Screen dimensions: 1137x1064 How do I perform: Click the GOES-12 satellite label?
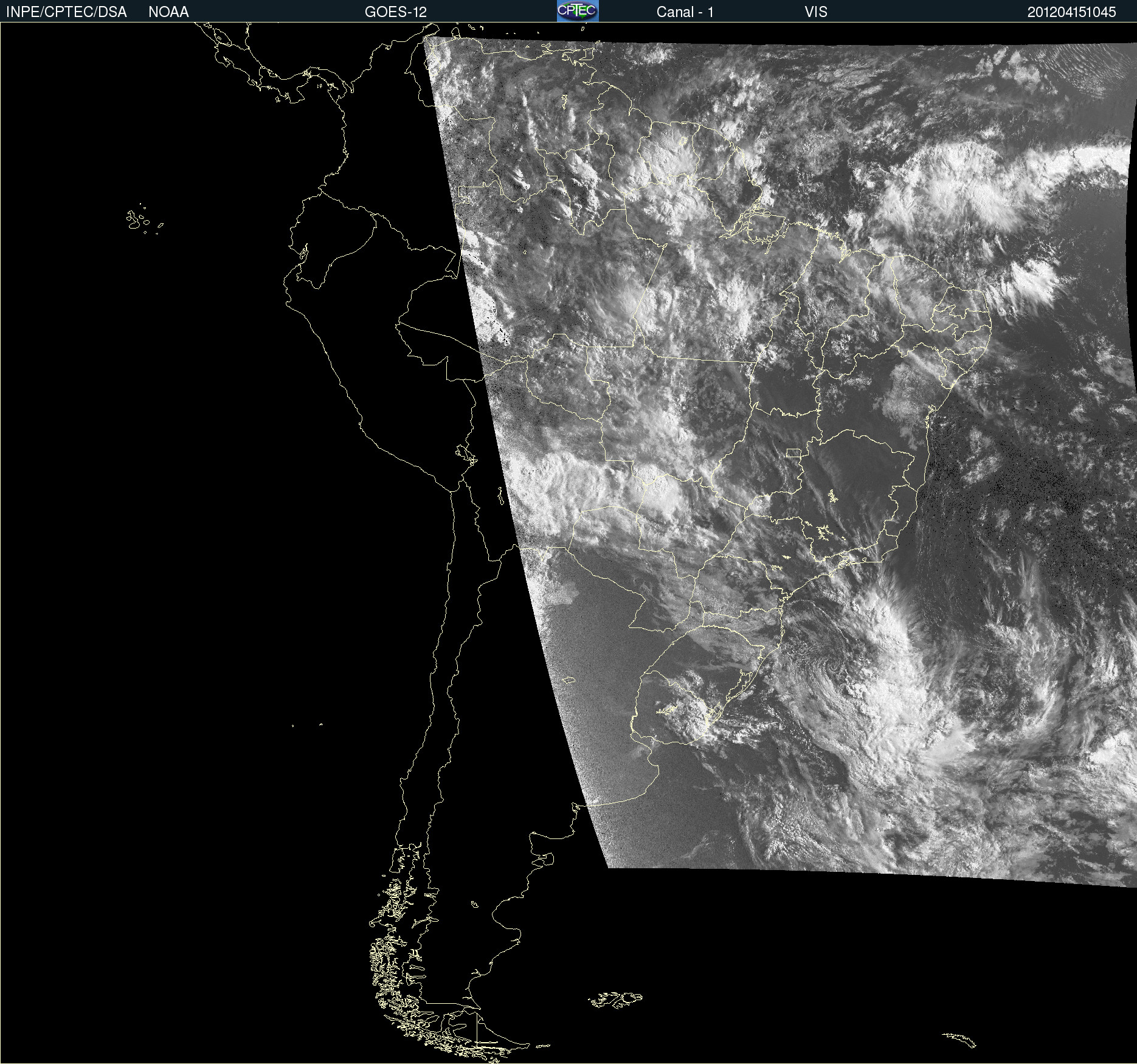396,12
